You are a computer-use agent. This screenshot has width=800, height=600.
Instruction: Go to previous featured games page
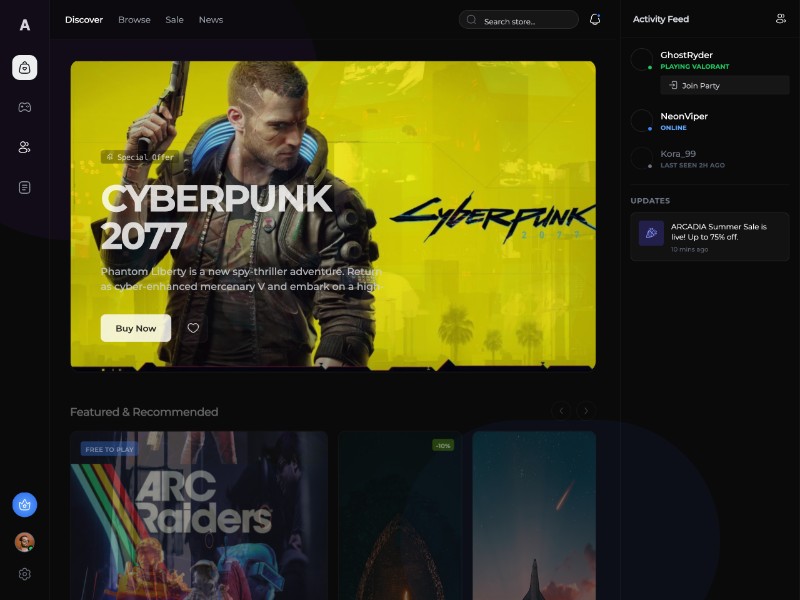(x=562, y=411)
